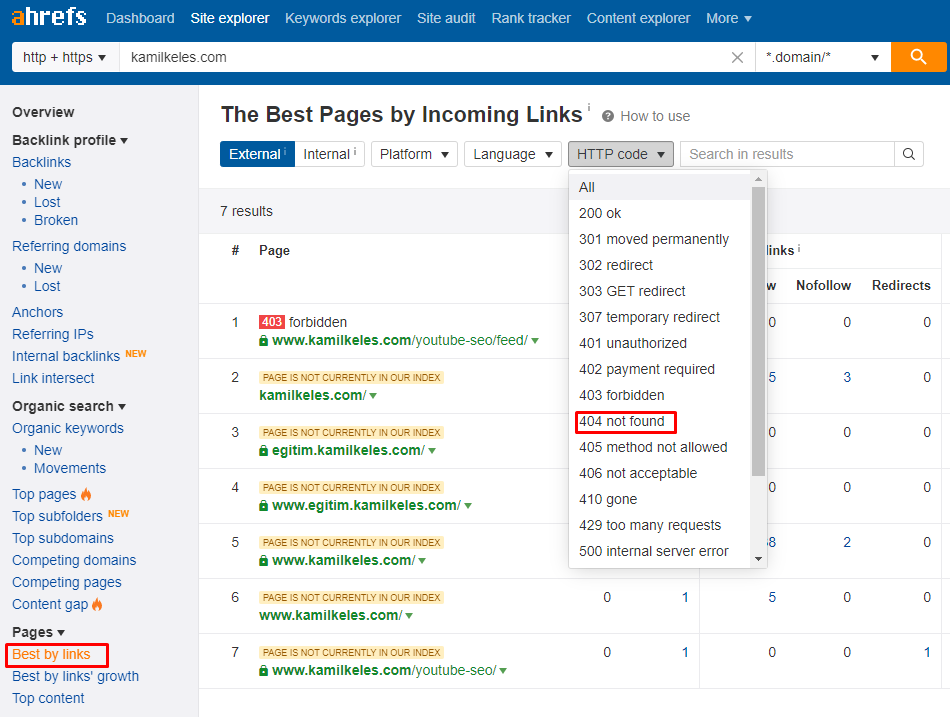Open the More menu in top navigation
This screenshot has width=950, height=717.
coord(729,18)
